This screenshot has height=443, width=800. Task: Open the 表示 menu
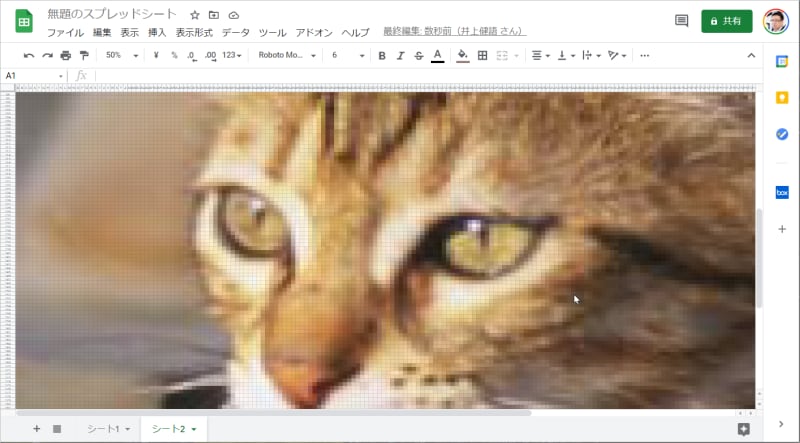(x=130, y=33)
